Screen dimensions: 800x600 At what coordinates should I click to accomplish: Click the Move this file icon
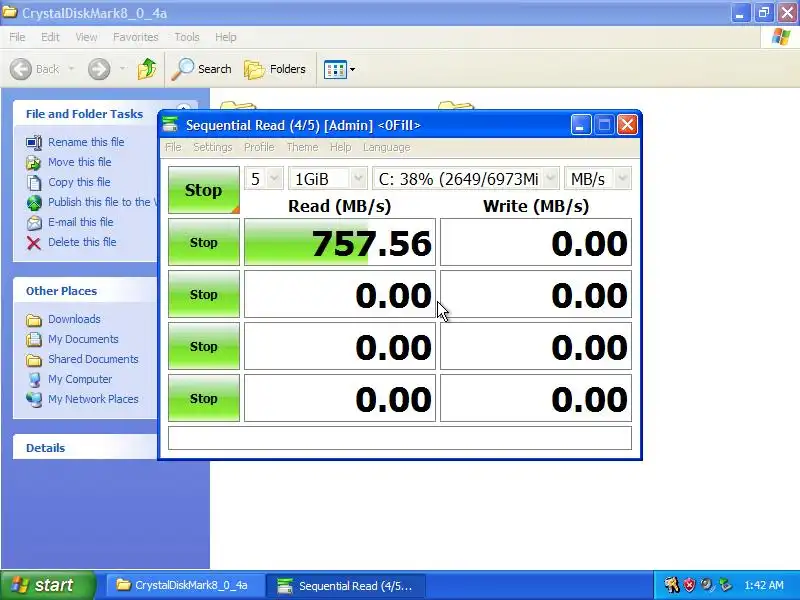[34, 162]
